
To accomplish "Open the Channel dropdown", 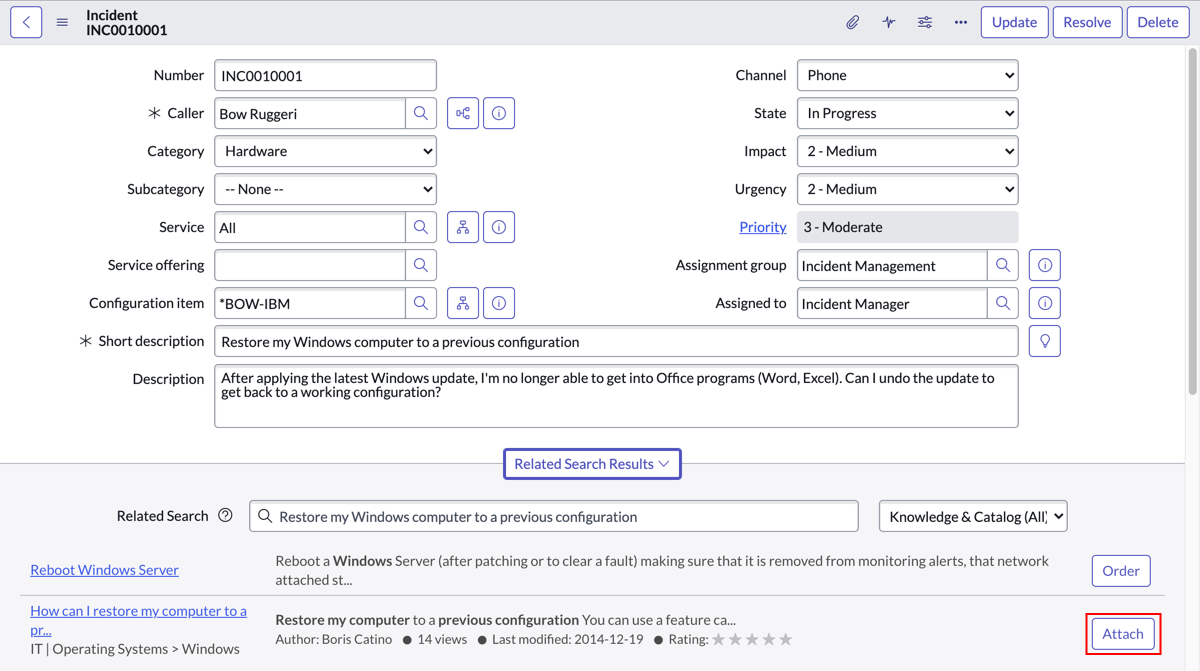I will pos(908,75).
